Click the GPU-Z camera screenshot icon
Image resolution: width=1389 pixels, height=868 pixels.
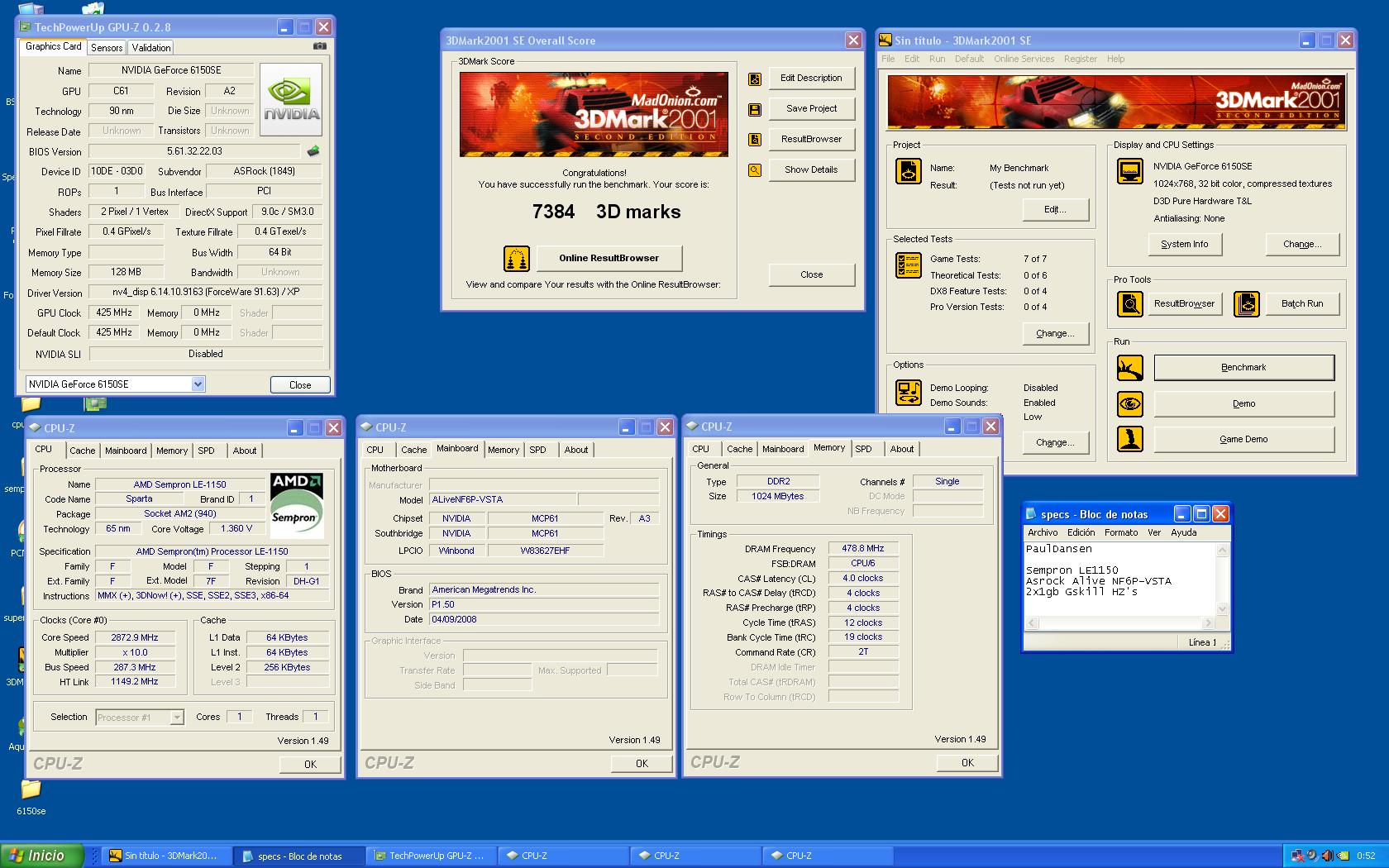(320, 46)
